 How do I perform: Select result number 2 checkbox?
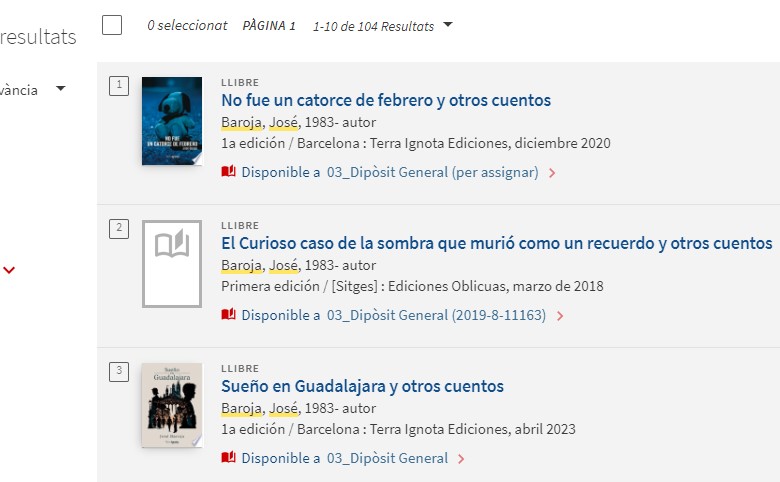[119, 228]
